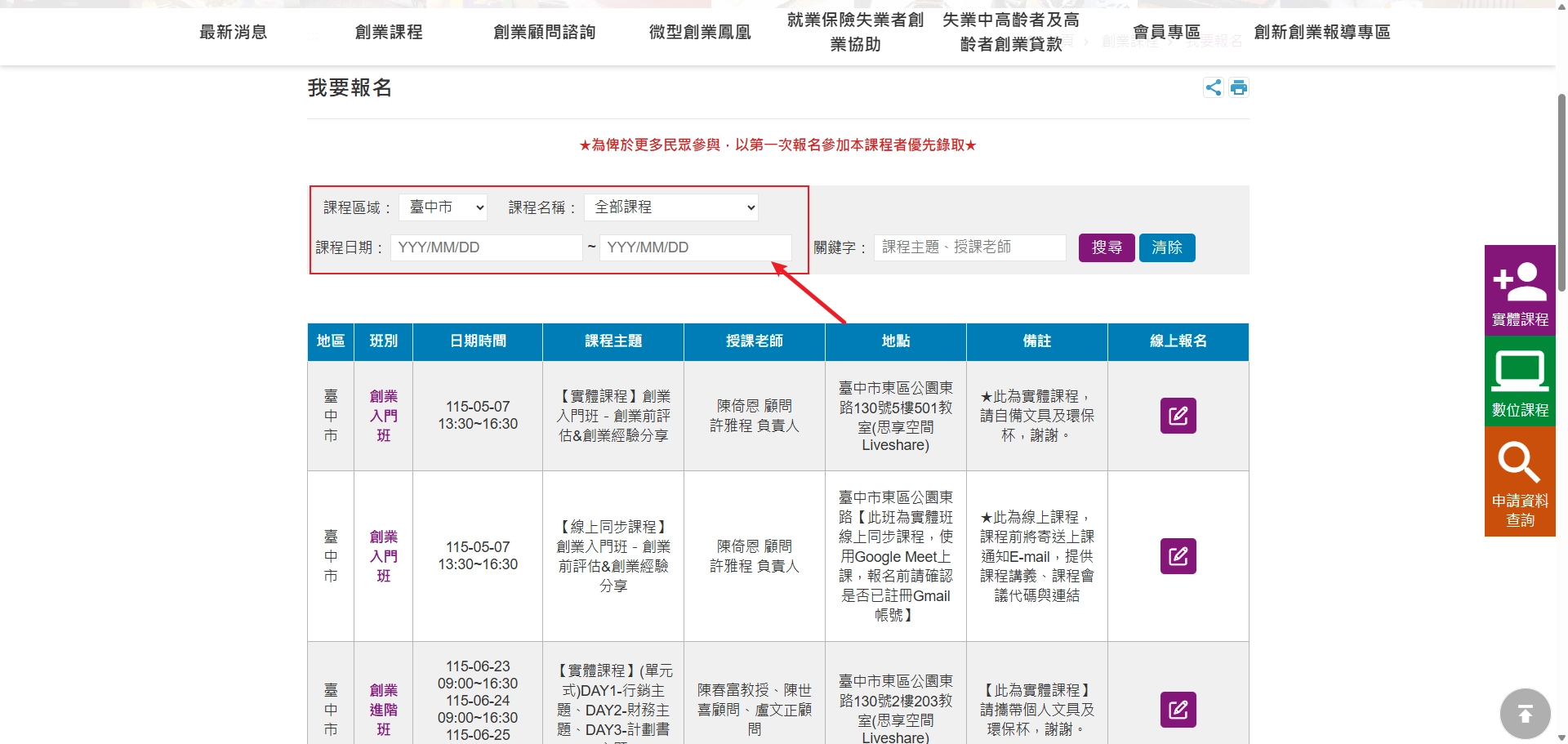
Task: Open the 會員專區 navigation menu
Action: (1166, 32)
